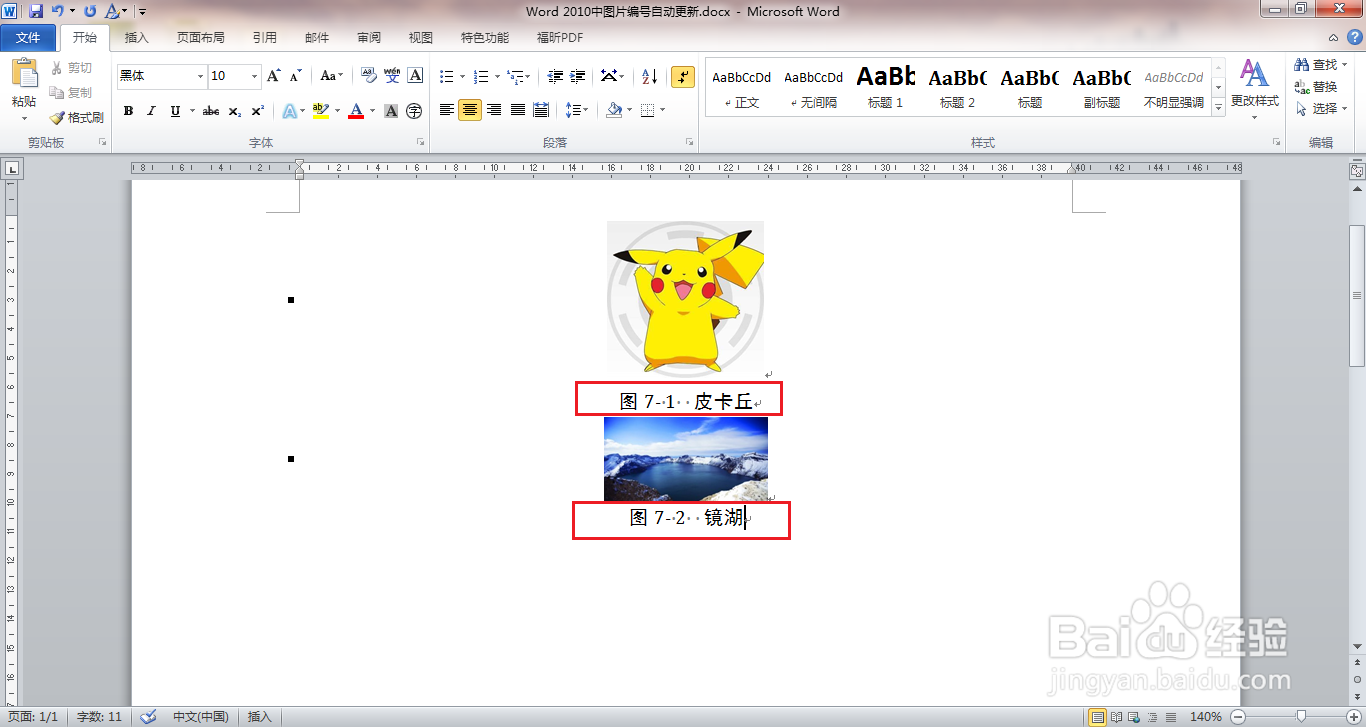Click the Change Styles (更改样式) button
This screenshot has width=1366, height=727.
tap(1254, 90)
